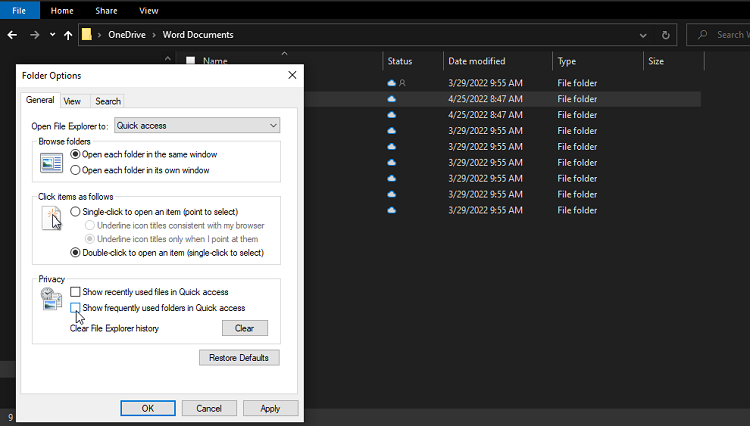Switch to the View tab in Folder Options
The image size is (750, 426).
point(72,101)
